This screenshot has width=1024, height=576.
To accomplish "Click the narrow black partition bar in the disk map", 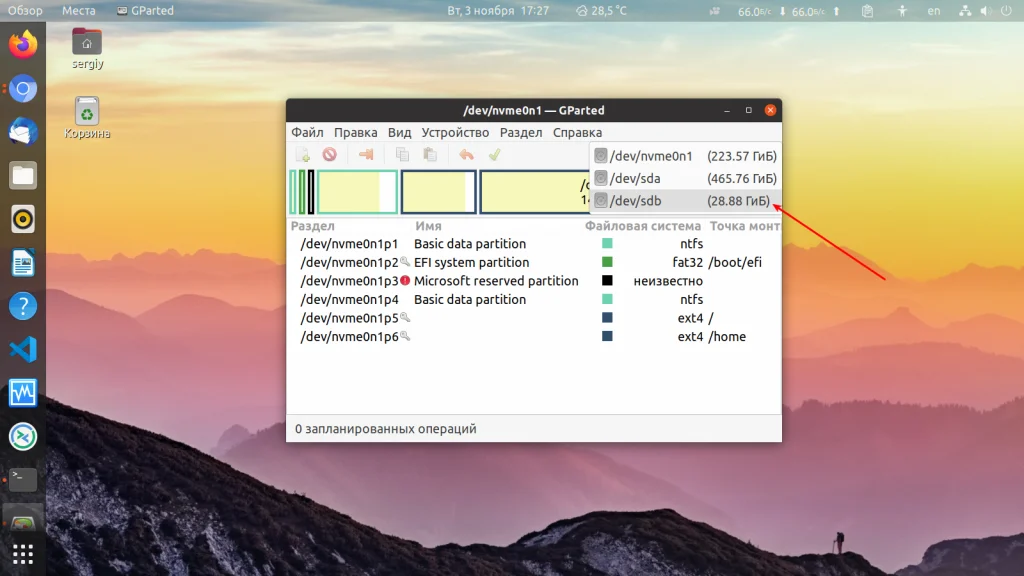I will click(x=311, y=192).
